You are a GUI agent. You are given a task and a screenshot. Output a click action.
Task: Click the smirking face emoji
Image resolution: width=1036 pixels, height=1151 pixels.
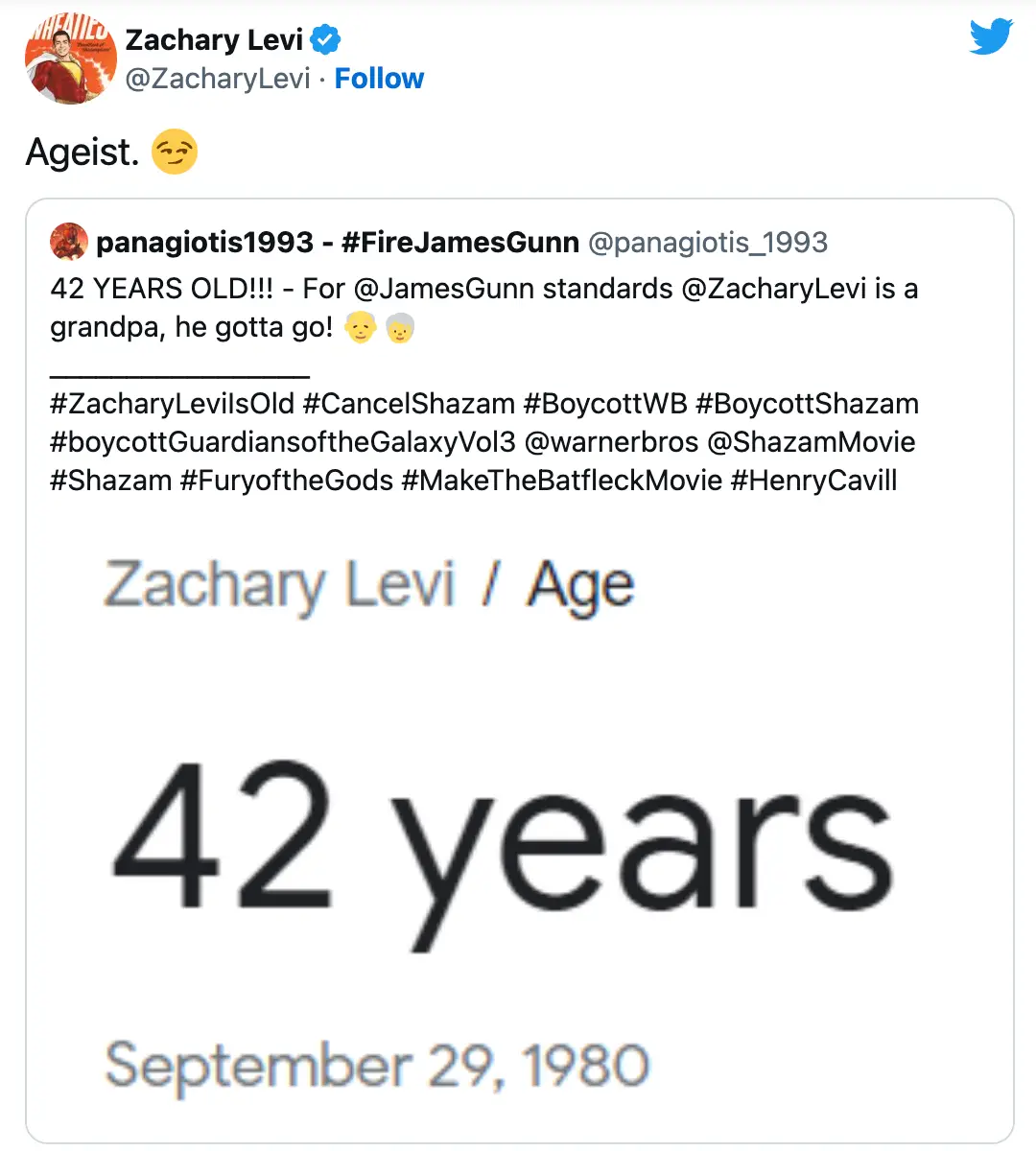(x=174, y=152)
